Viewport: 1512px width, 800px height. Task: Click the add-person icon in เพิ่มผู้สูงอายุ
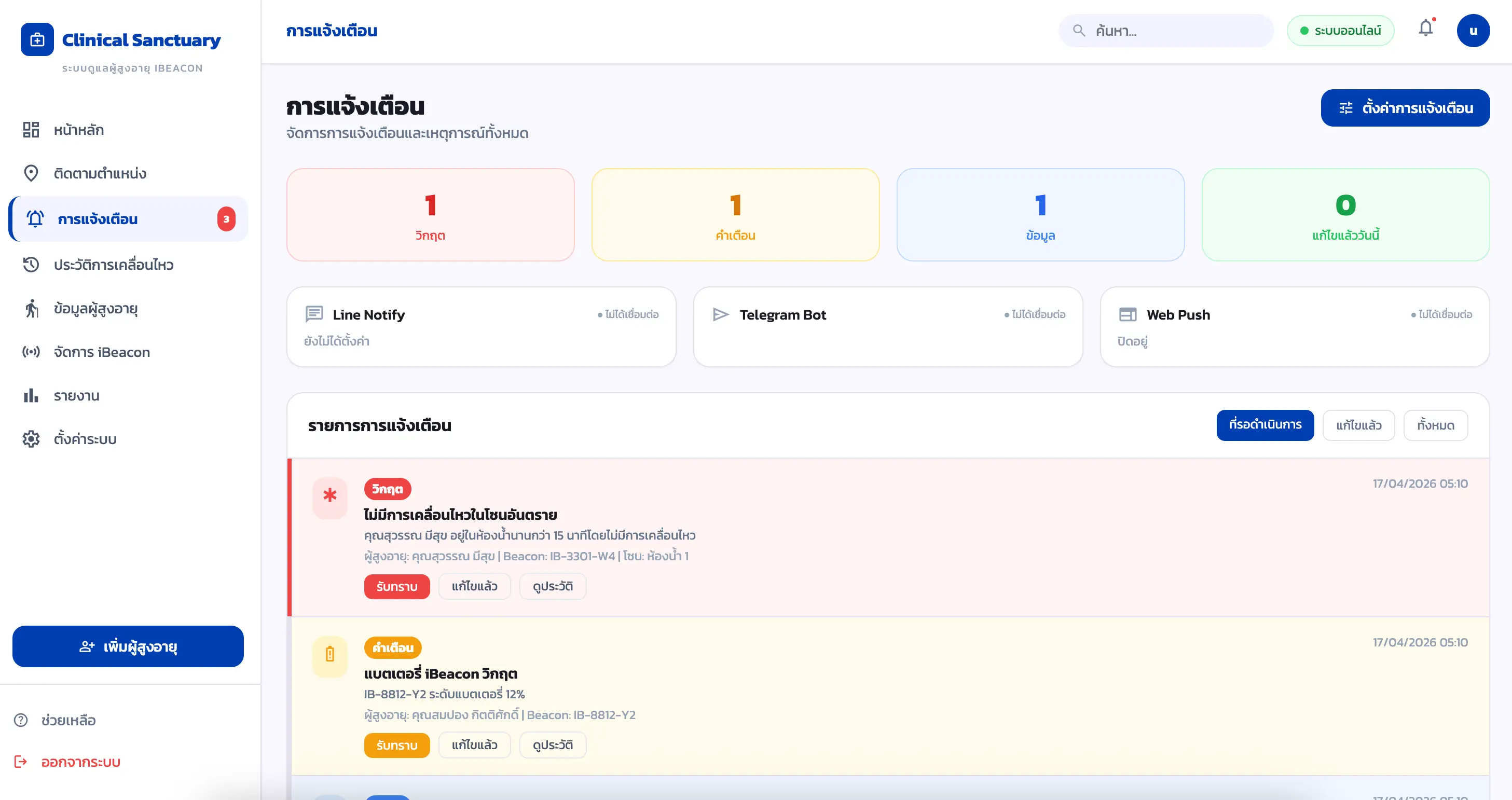(87, 647)
